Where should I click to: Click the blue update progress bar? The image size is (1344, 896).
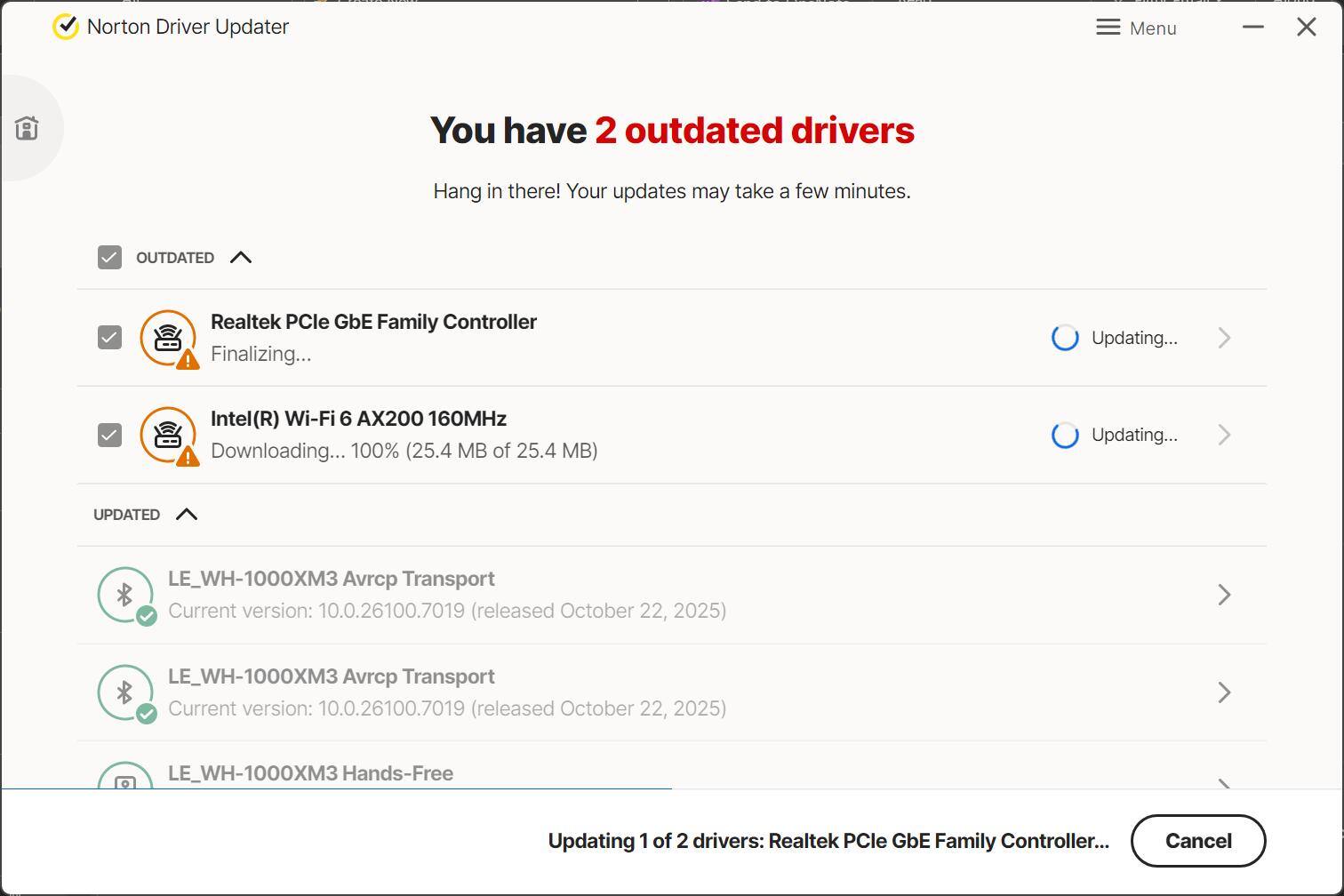(336, 788)
